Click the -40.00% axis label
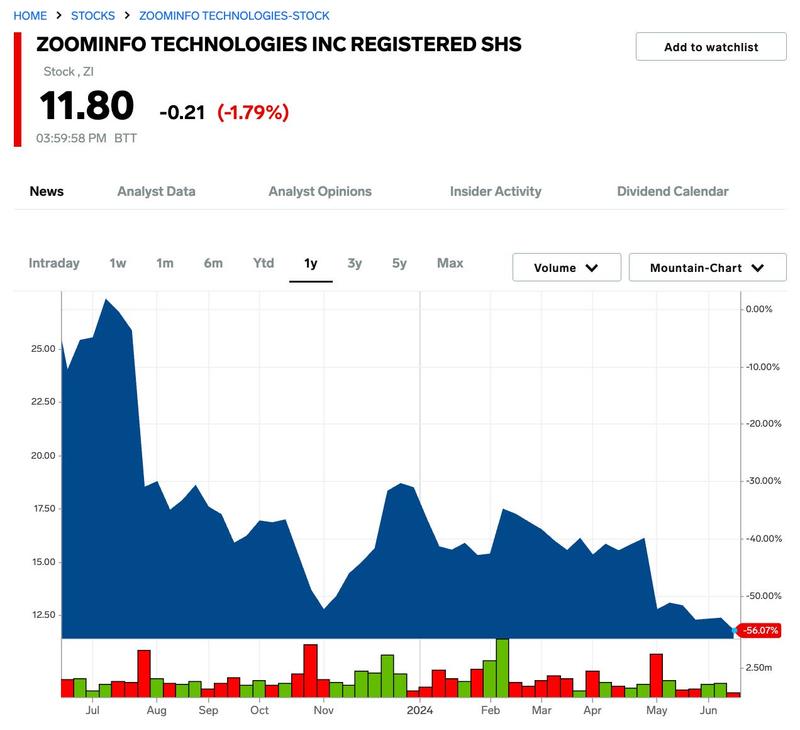 coord(763,539)
